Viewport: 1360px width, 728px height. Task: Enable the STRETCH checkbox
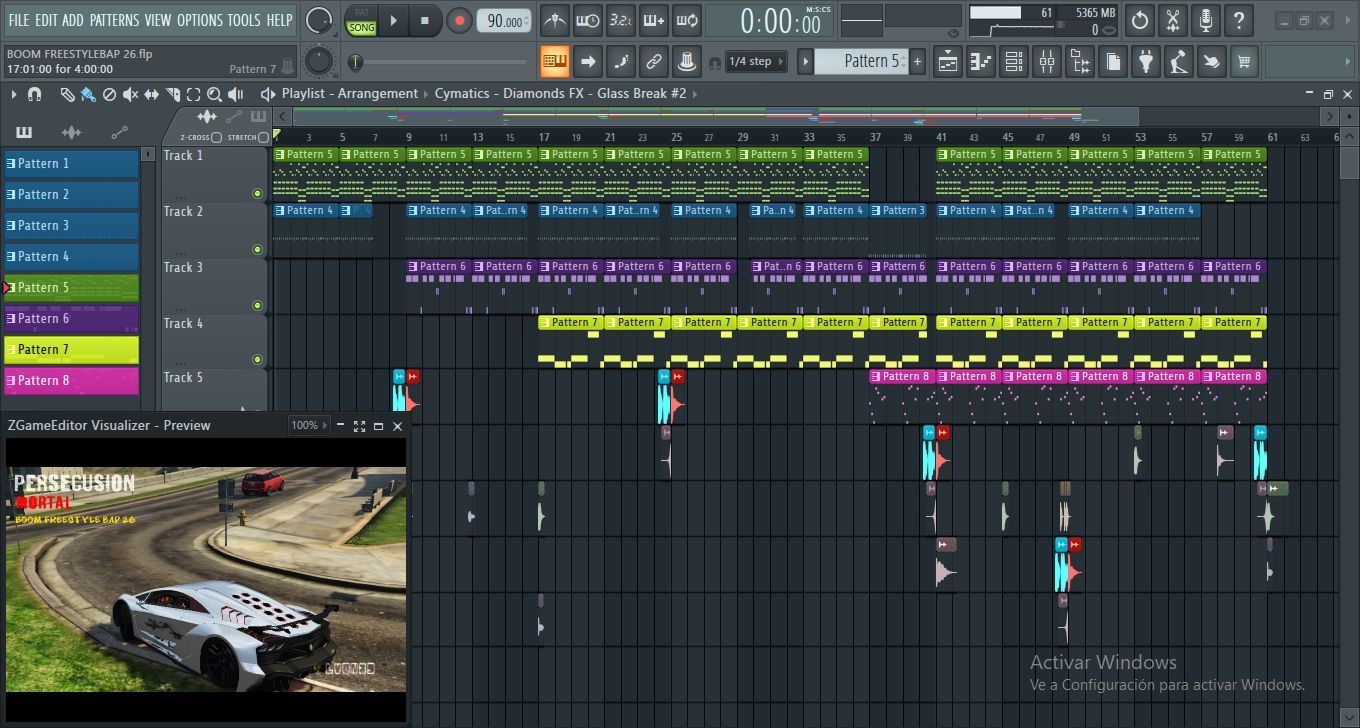click(264, 137)
